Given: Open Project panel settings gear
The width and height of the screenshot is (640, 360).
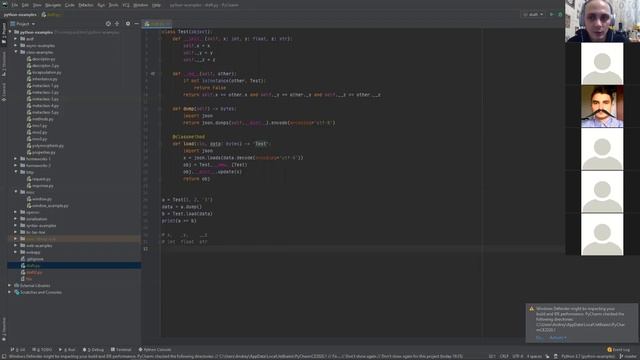Looking at the screenshot, I should (x=128, y=24).
